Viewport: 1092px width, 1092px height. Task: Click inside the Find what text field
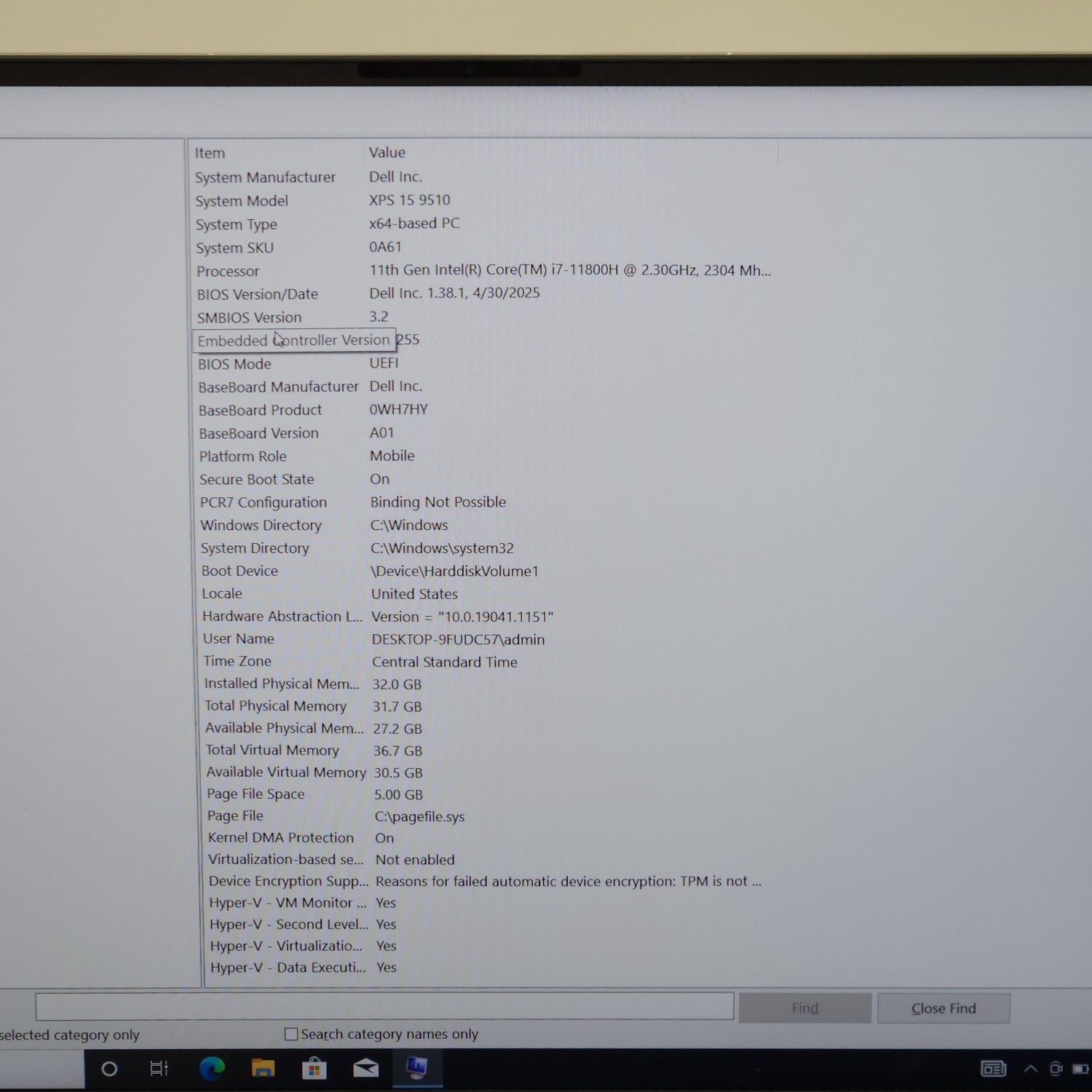coord(384,1007)
